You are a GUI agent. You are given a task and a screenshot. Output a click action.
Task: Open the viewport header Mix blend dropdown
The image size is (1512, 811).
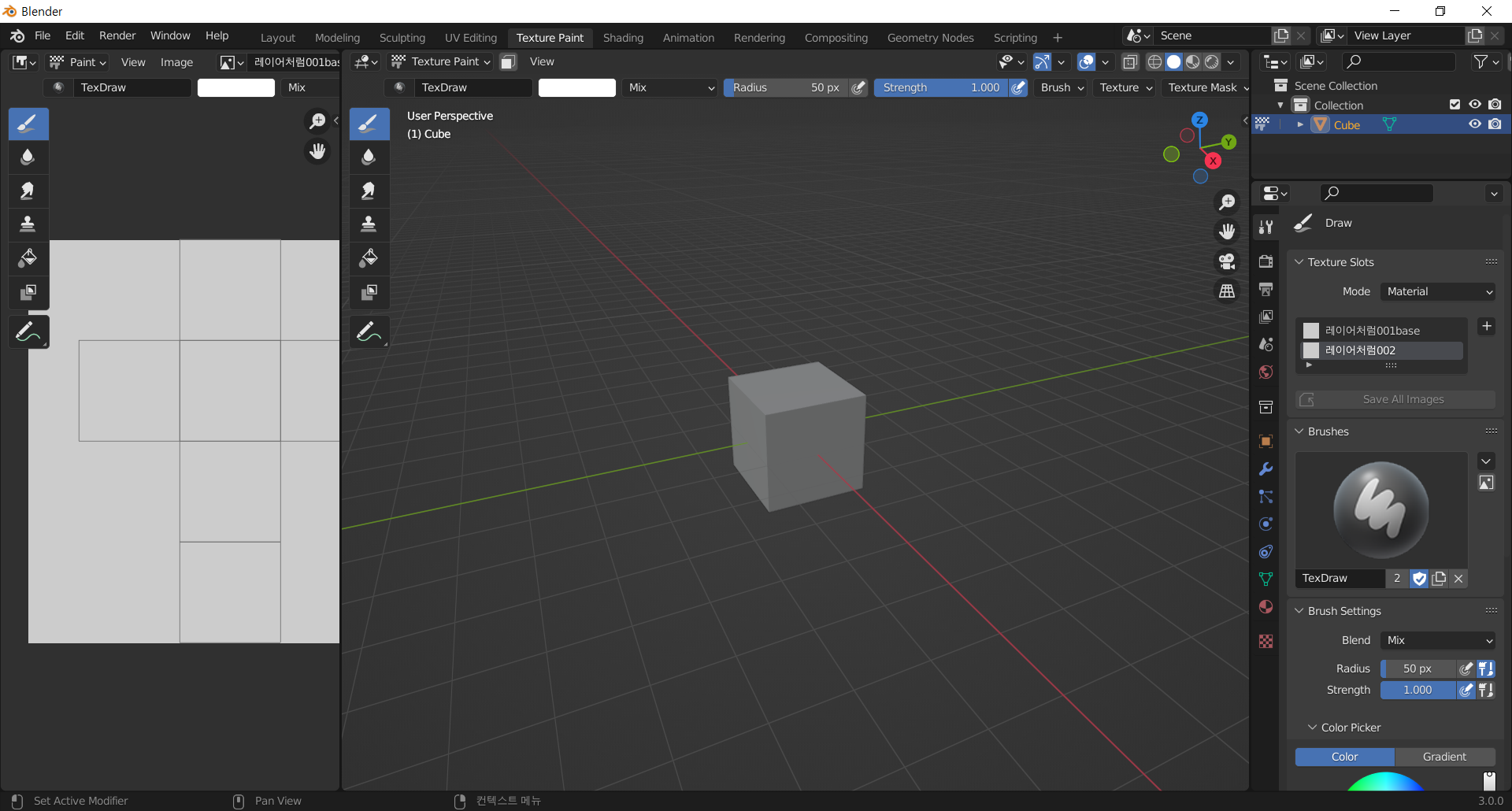[x=671, y=87]
